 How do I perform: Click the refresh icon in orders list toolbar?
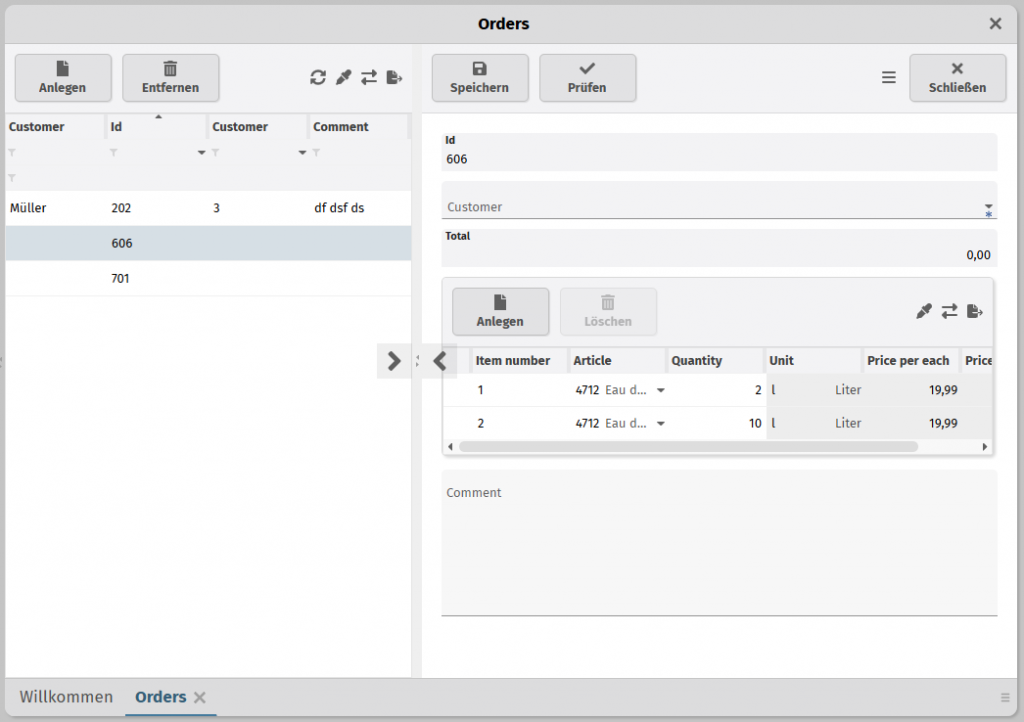point(318,78)
